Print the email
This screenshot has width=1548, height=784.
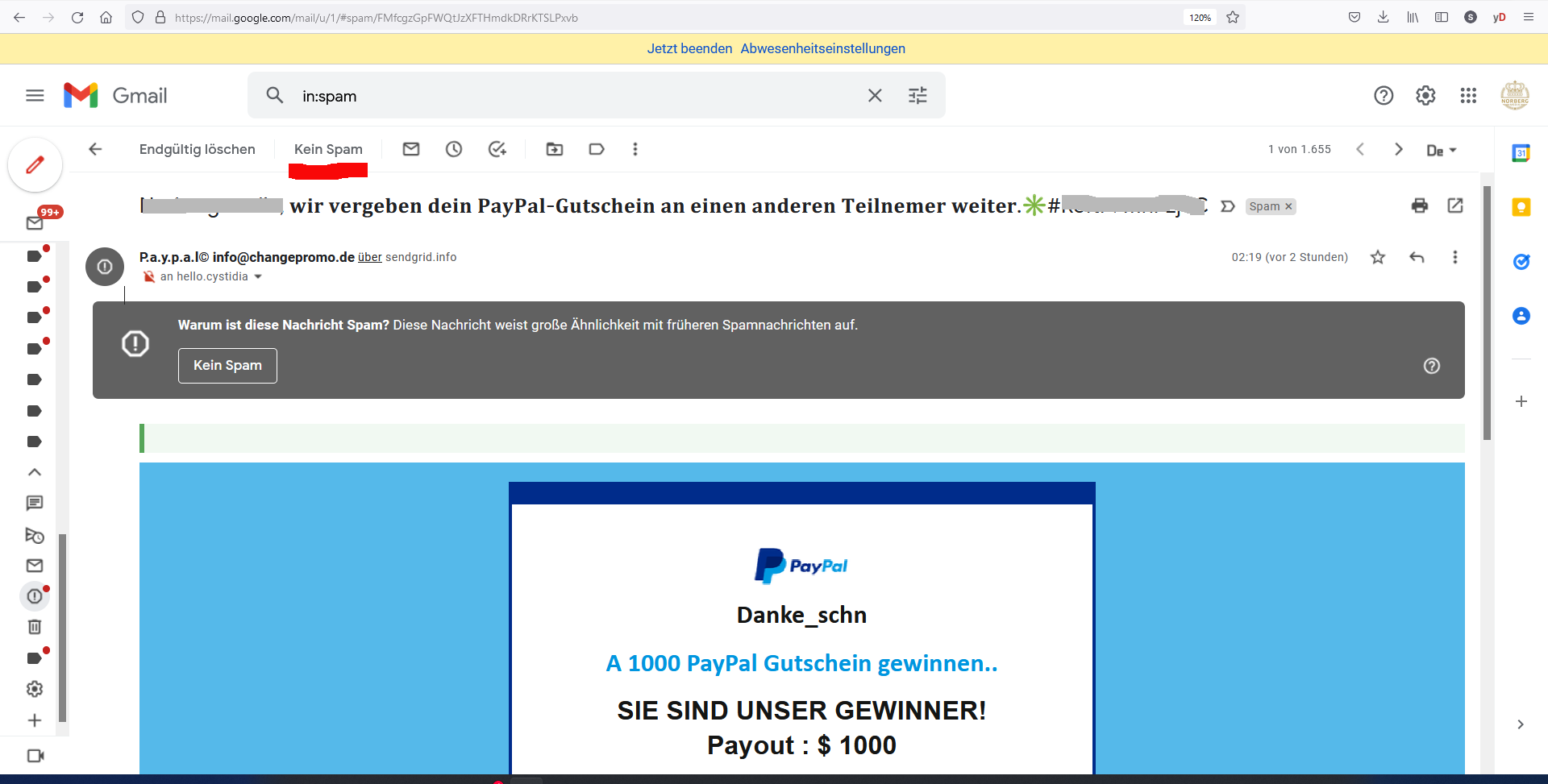1420,205
